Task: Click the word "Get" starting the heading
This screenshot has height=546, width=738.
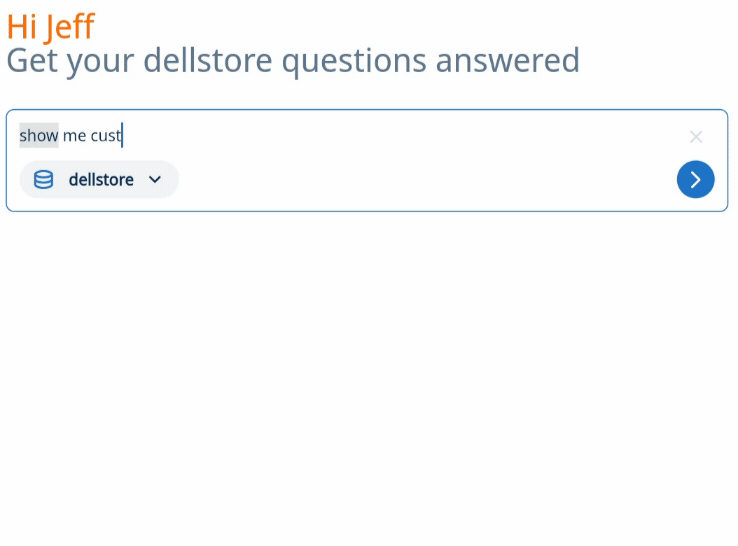Action: 31,61
